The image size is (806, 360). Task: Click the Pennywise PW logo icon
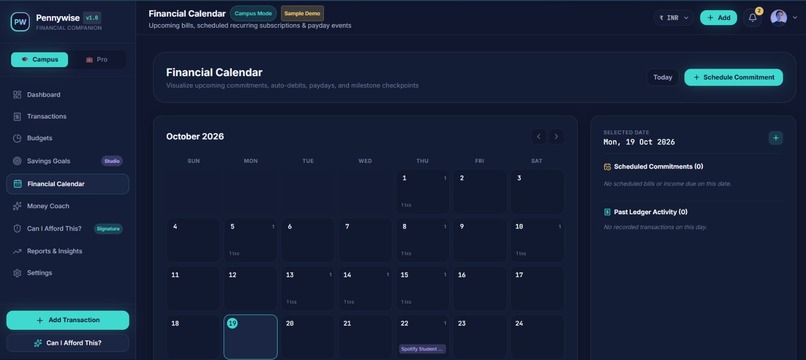point(20,22)
